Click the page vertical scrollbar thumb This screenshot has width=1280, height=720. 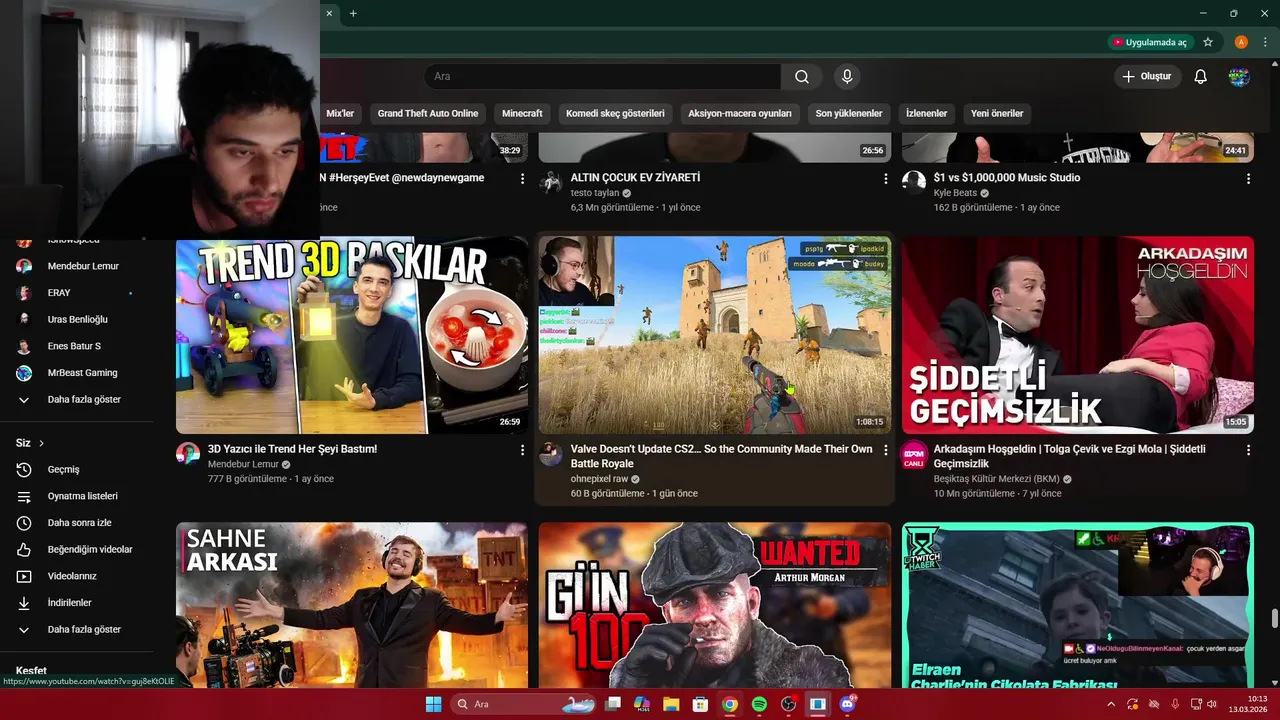(1274, 619)
